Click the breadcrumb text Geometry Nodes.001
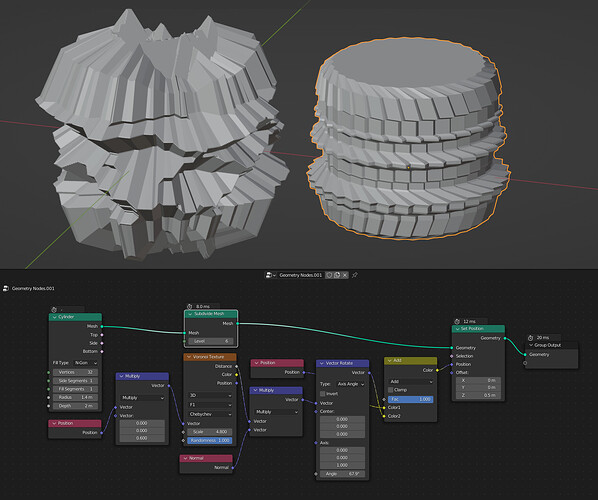The width and height of the screenshot is (598, 500). pyautogui.click(x=33, y=288)
